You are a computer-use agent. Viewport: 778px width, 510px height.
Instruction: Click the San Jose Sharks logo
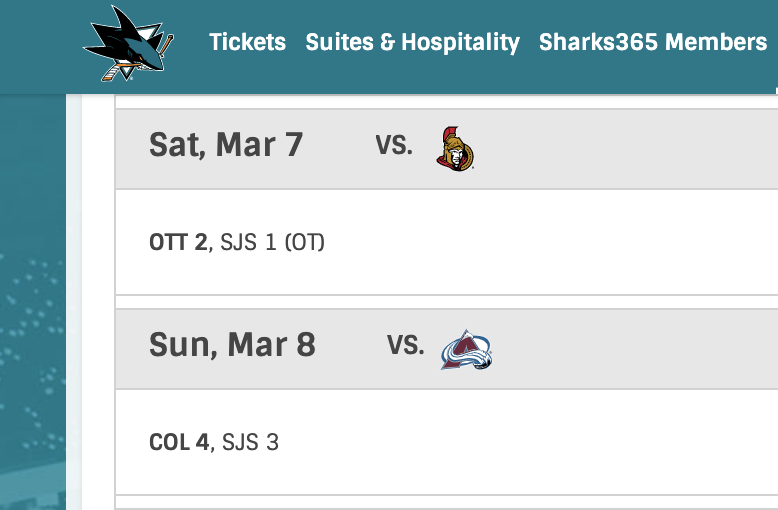pos(129,44)
